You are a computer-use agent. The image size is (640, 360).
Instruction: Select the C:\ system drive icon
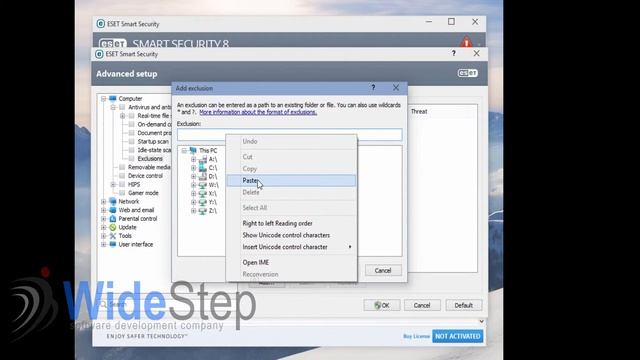pos(202,168)
